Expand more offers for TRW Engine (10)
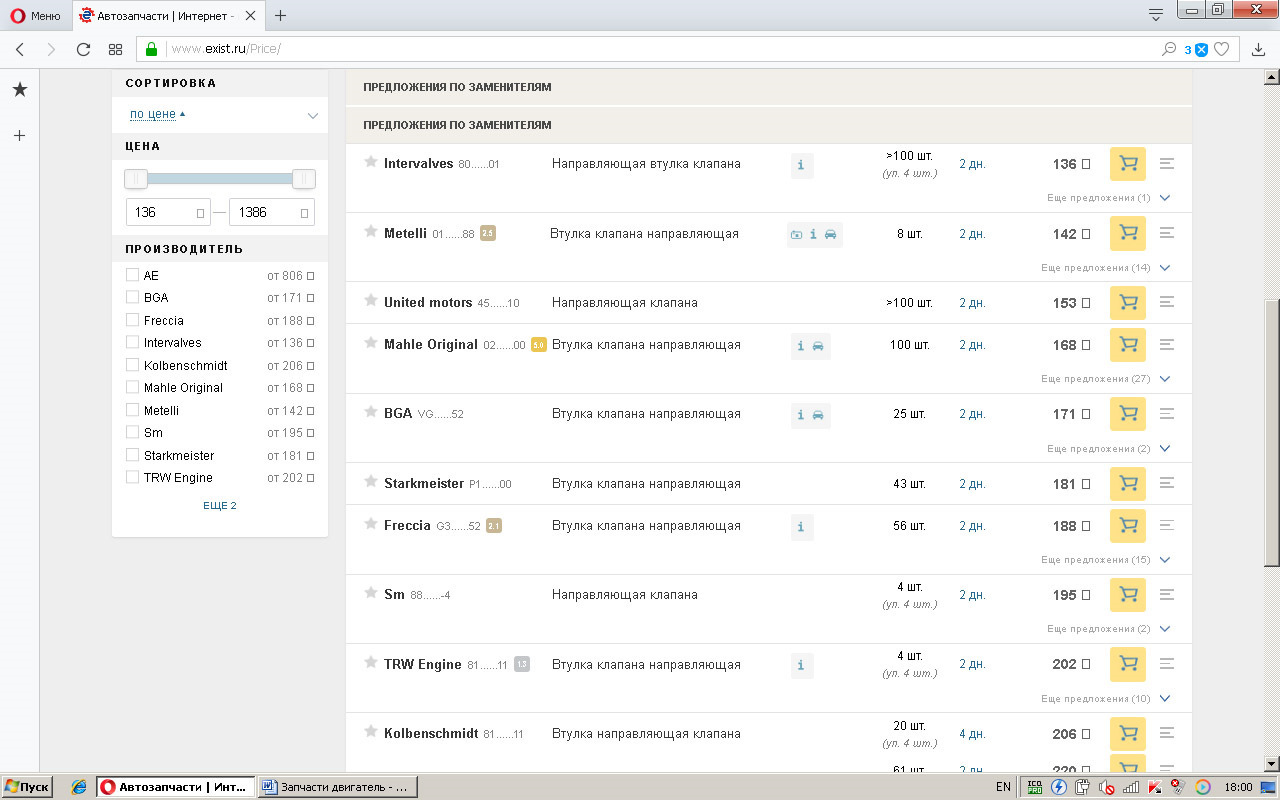Image resolution: width=1280 pixels, height=800 pixels. pyautogui.click(x=1105, y=699)
